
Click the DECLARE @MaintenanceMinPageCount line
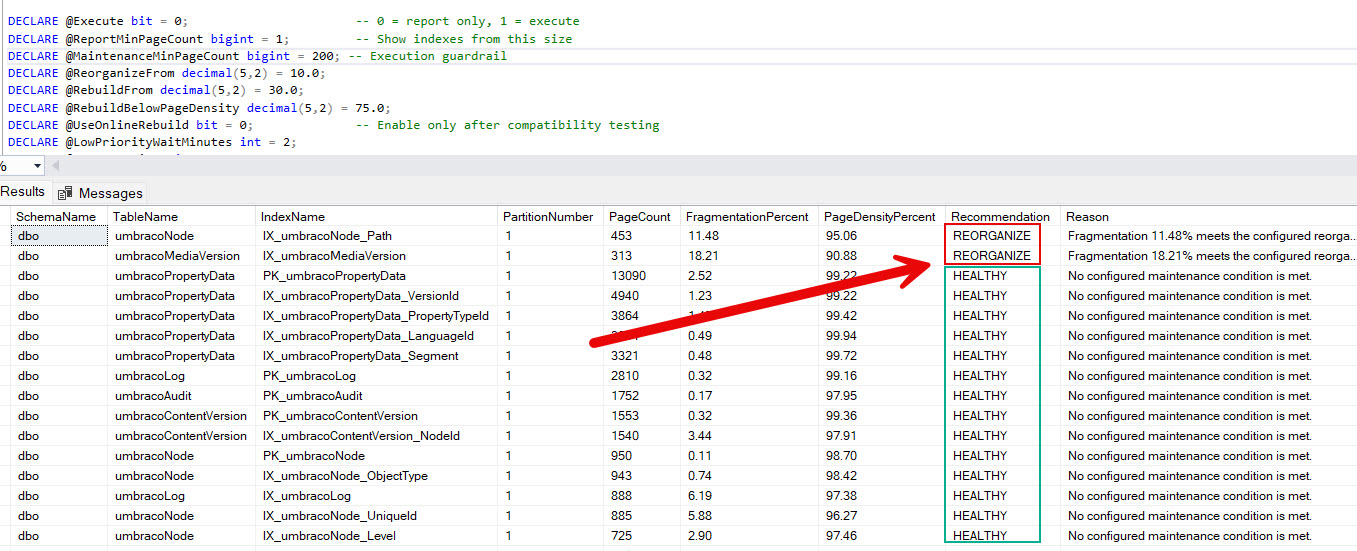tap(173, 56)
